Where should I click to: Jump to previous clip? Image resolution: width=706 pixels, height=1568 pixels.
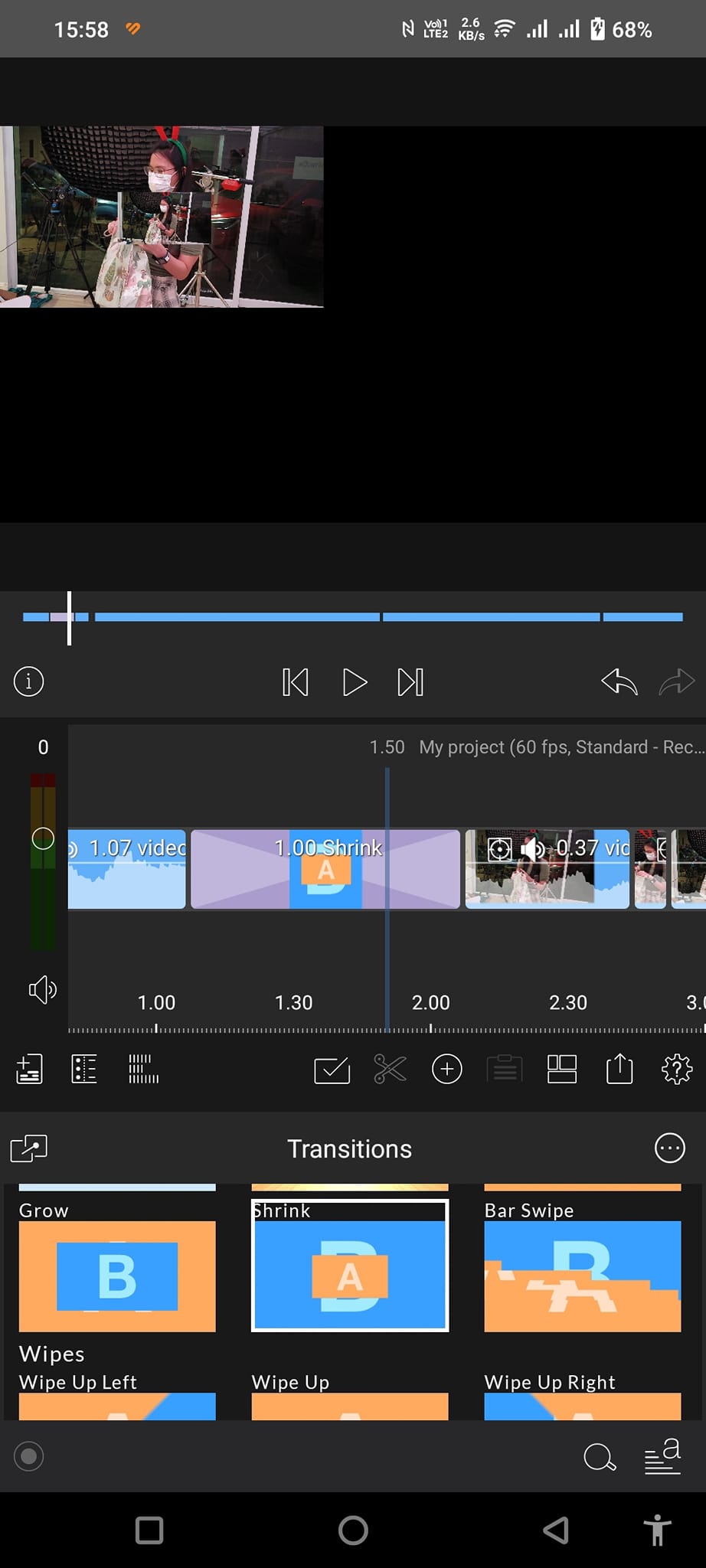click(296, 682)
